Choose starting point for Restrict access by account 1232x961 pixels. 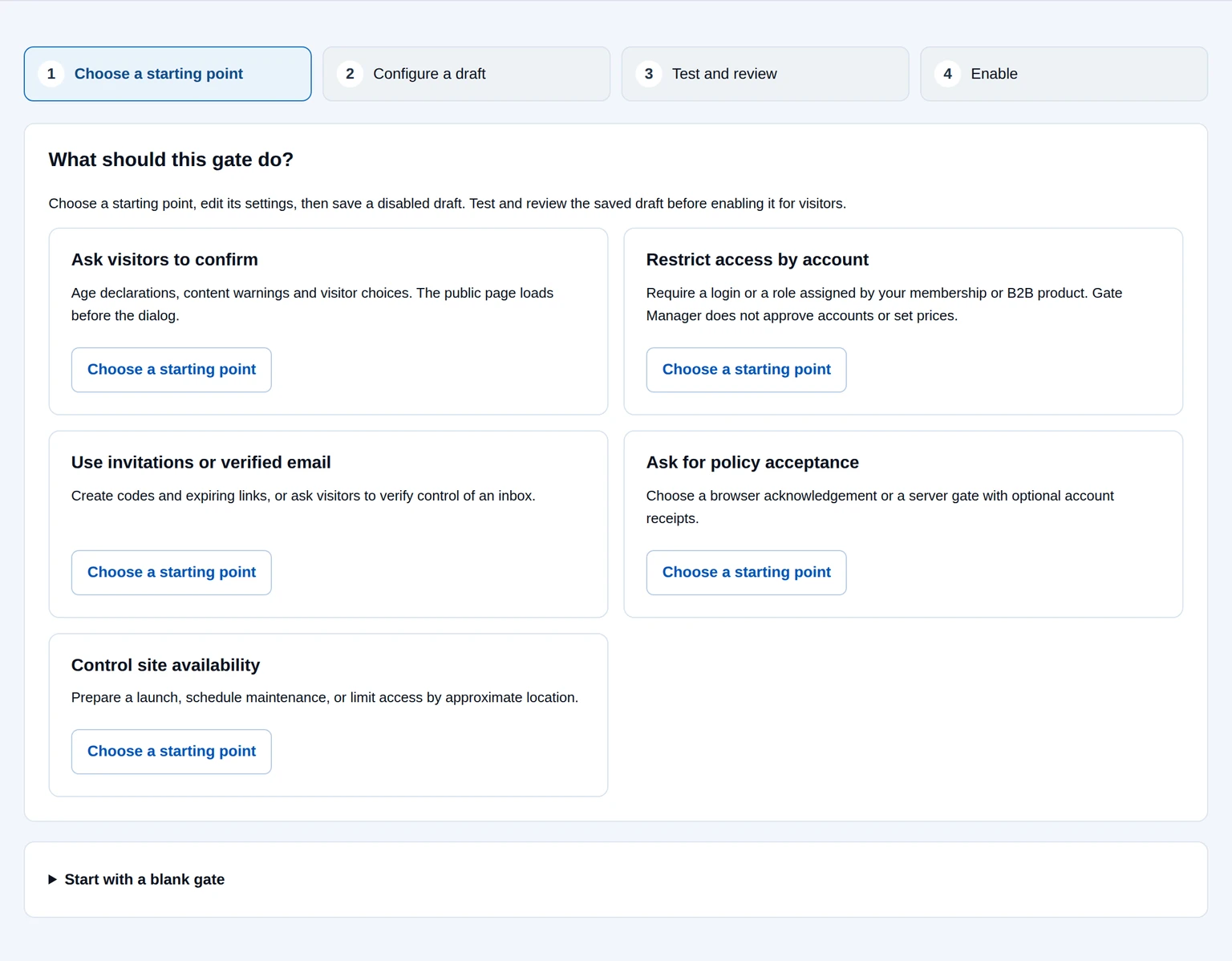[x=746, y=370]
